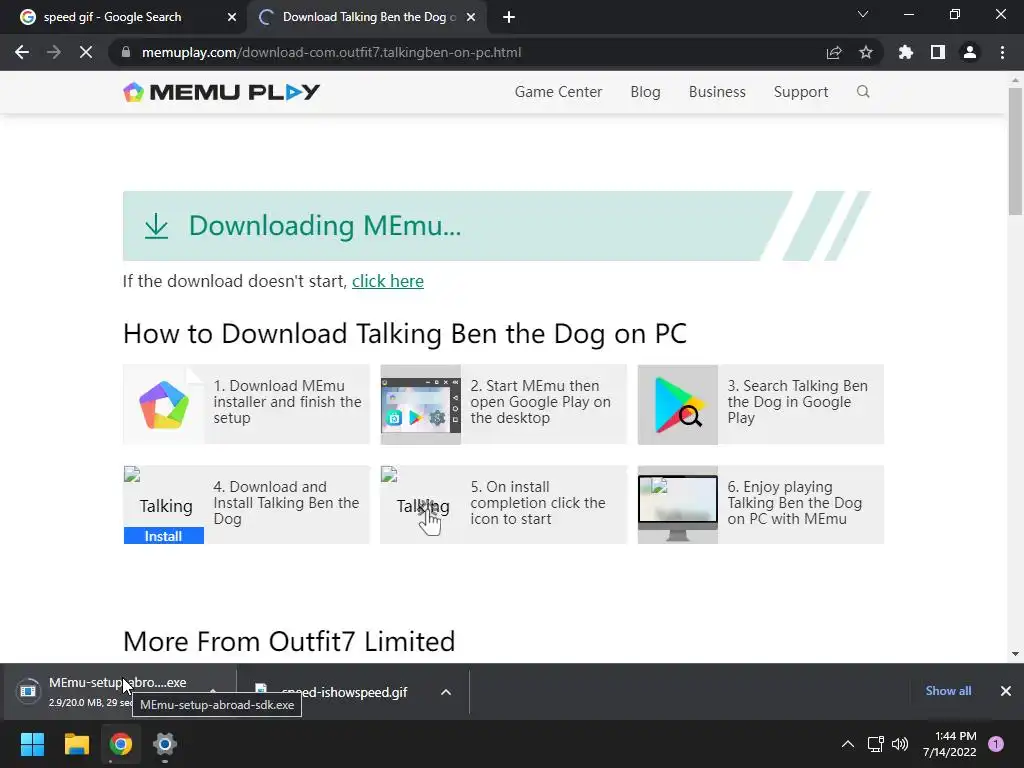Screen dimensions: 1024x768
Task: Stop page loading with the X button
Action: pyautogui.click(x=86, y=52)
